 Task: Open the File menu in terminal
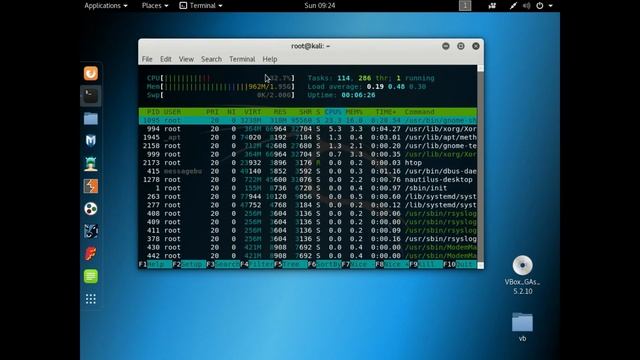coord(147,59)
